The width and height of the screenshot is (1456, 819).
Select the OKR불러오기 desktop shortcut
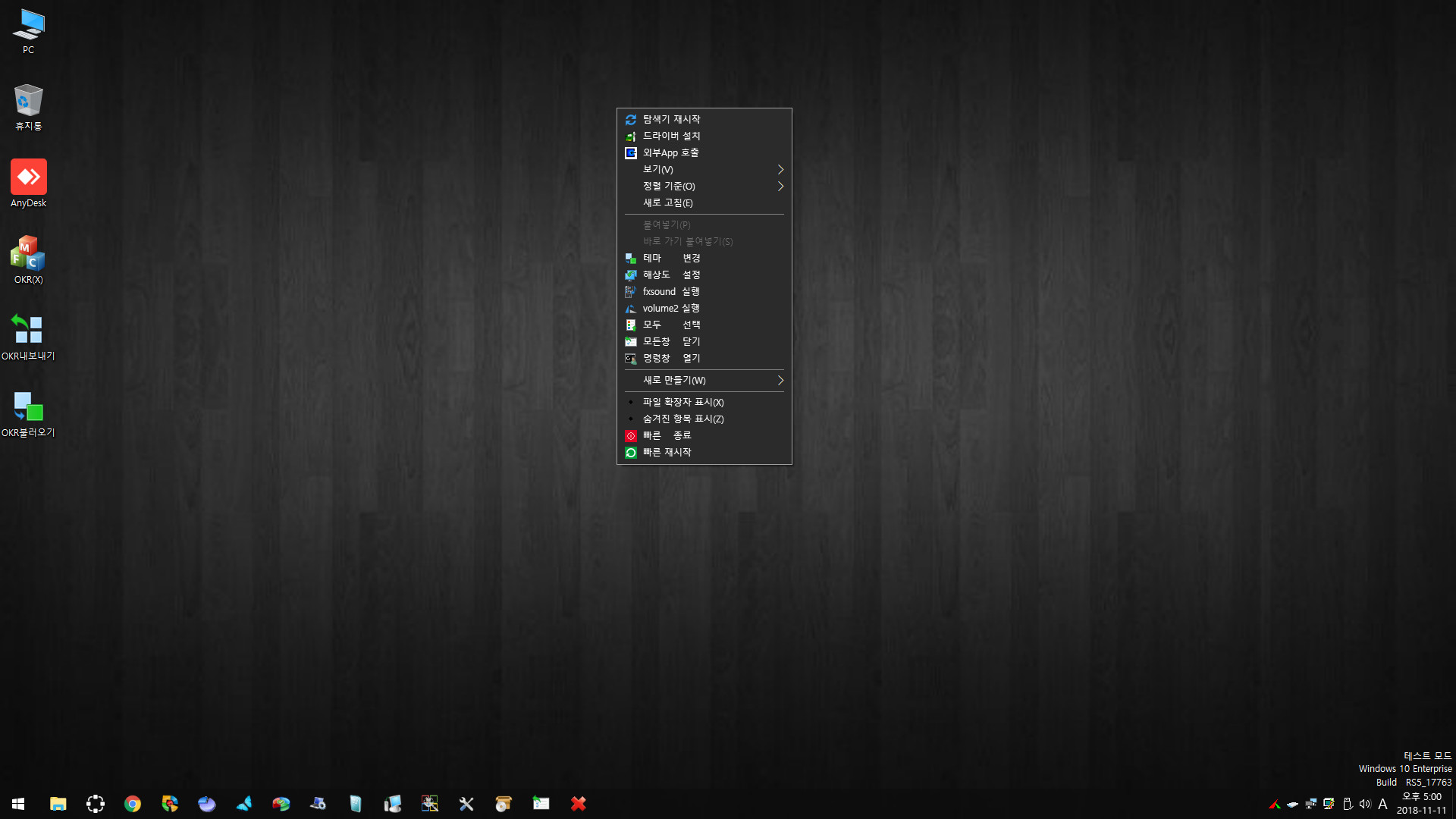(x=28, y=413)
